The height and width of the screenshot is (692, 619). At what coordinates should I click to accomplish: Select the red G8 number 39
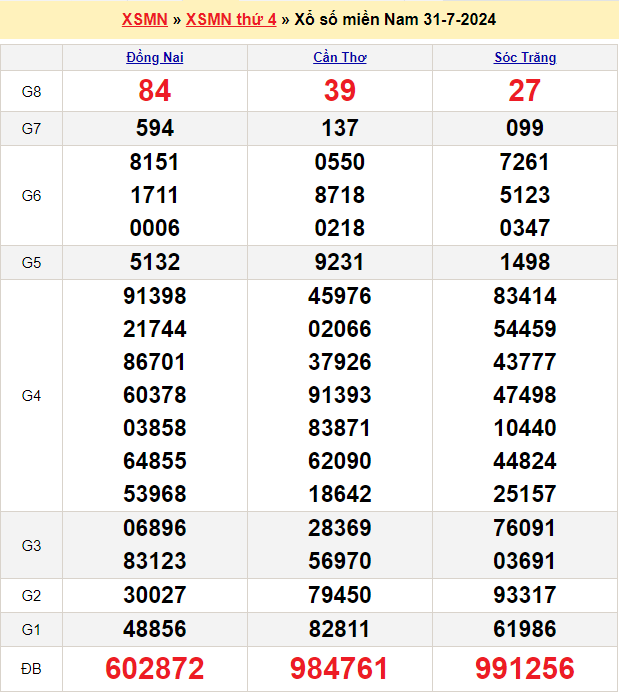pos(340,91)
